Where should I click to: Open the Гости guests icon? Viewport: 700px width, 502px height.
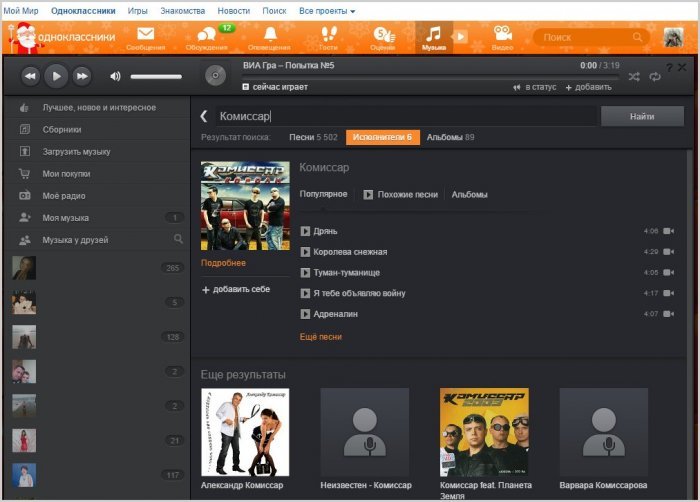pos(328,38)
